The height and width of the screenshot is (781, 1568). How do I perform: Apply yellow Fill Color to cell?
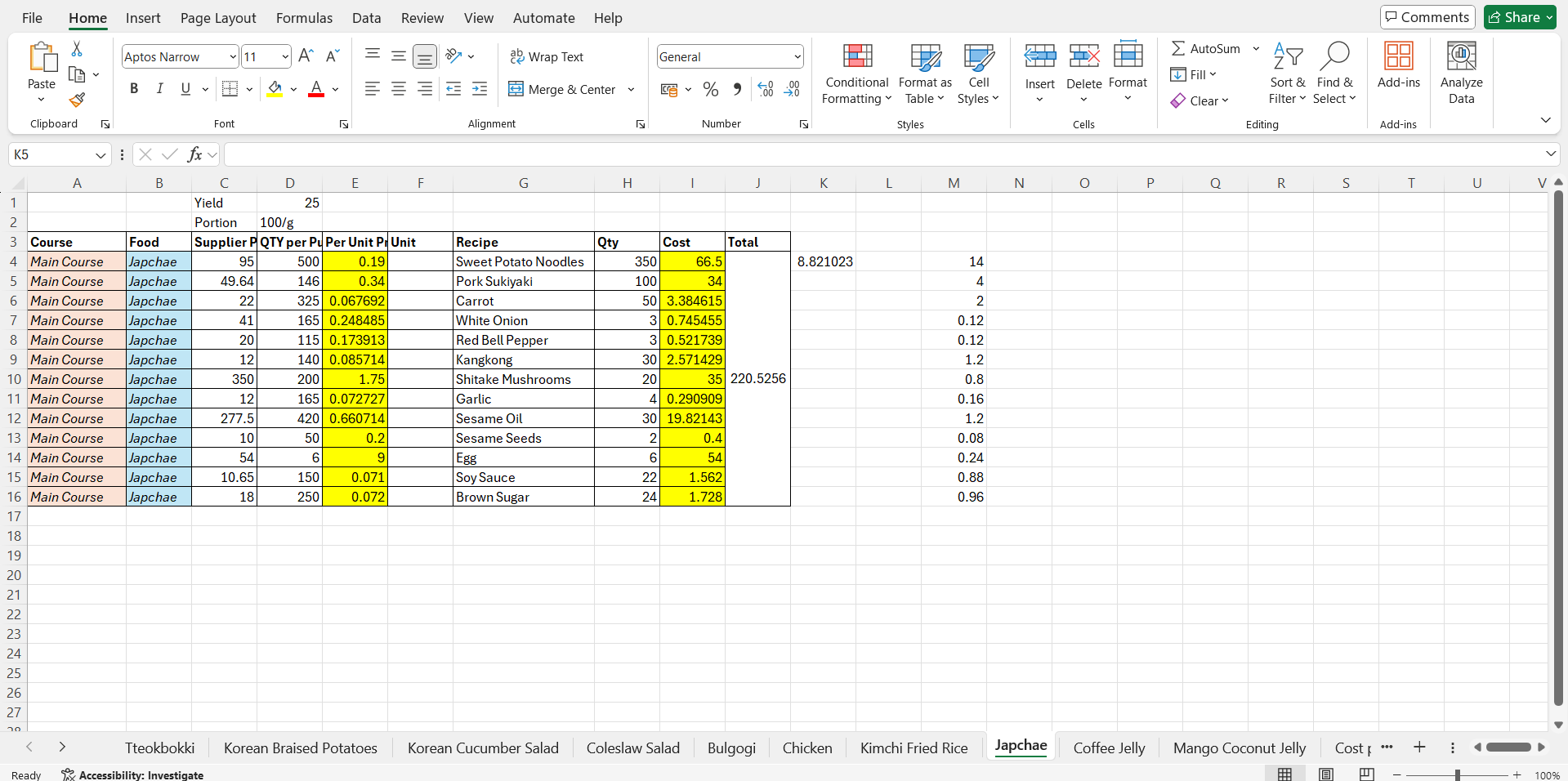[x=275, y=89]
